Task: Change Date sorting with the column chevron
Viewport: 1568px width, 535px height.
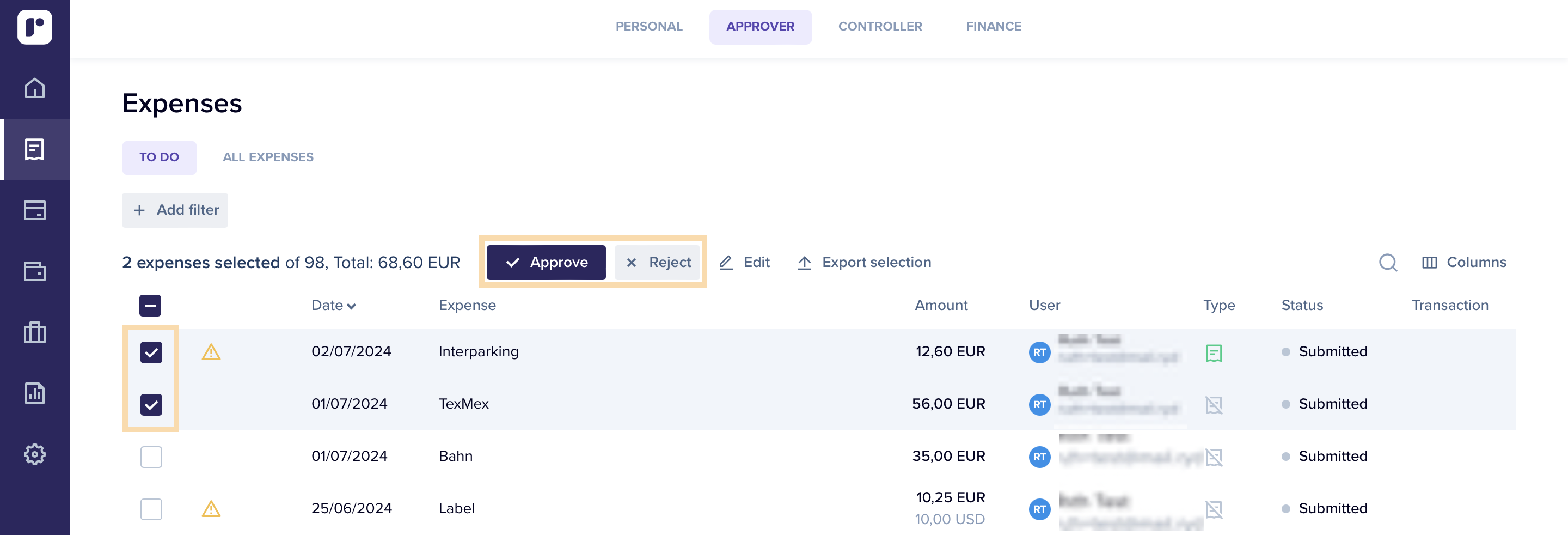Action: point(352,307)
